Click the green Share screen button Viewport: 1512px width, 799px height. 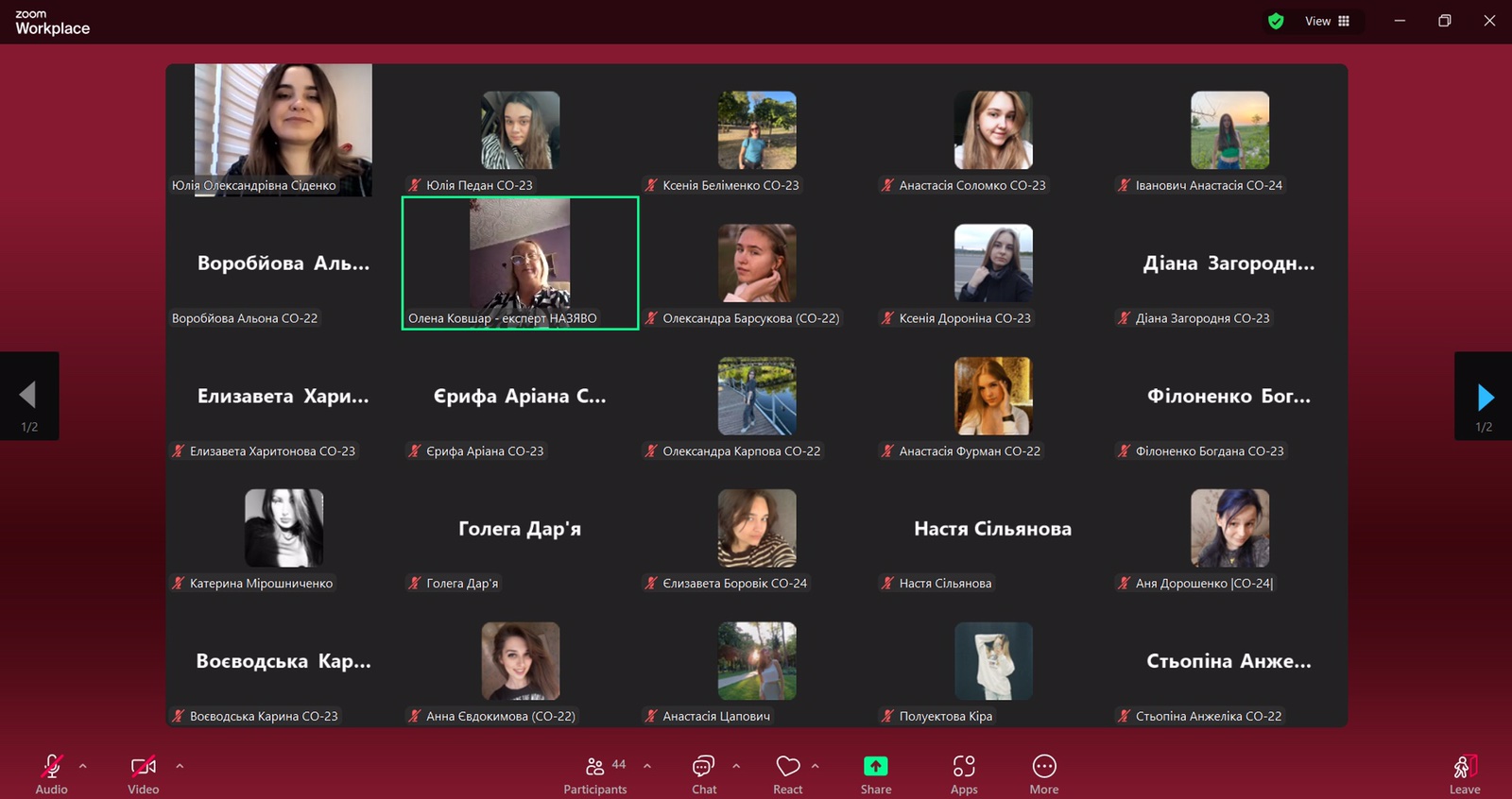click(x=876, y=773)
